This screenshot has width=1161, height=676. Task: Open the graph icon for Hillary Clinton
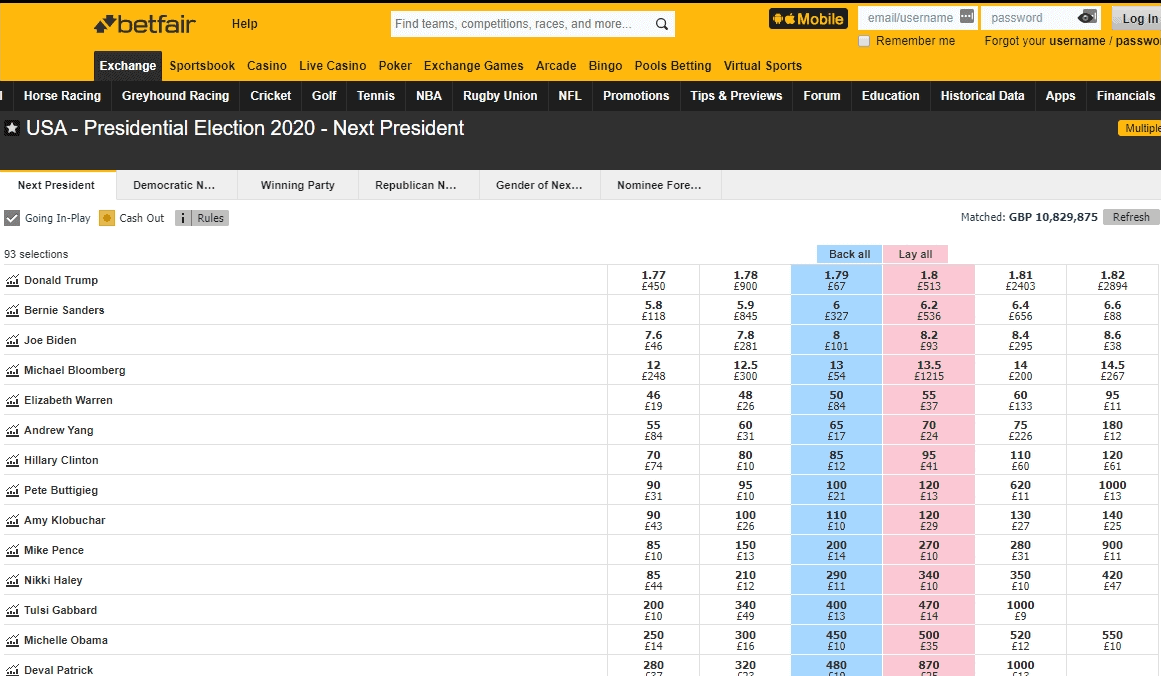(12, 461)
